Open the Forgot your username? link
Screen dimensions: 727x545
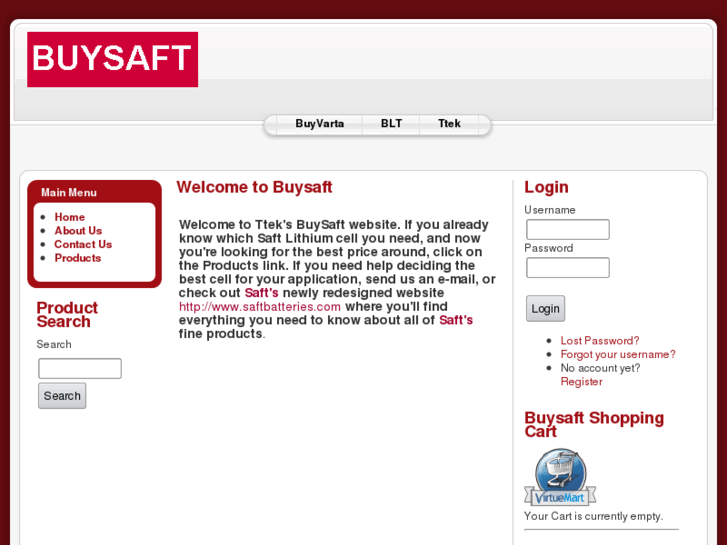click(x=618, y=354)
